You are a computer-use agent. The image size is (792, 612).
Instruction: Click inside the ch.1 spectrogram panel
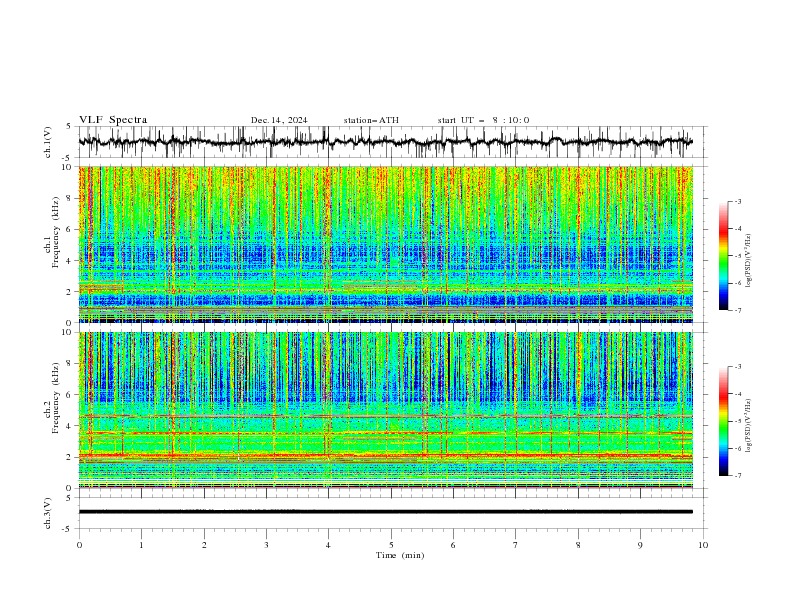click(386, 244)
